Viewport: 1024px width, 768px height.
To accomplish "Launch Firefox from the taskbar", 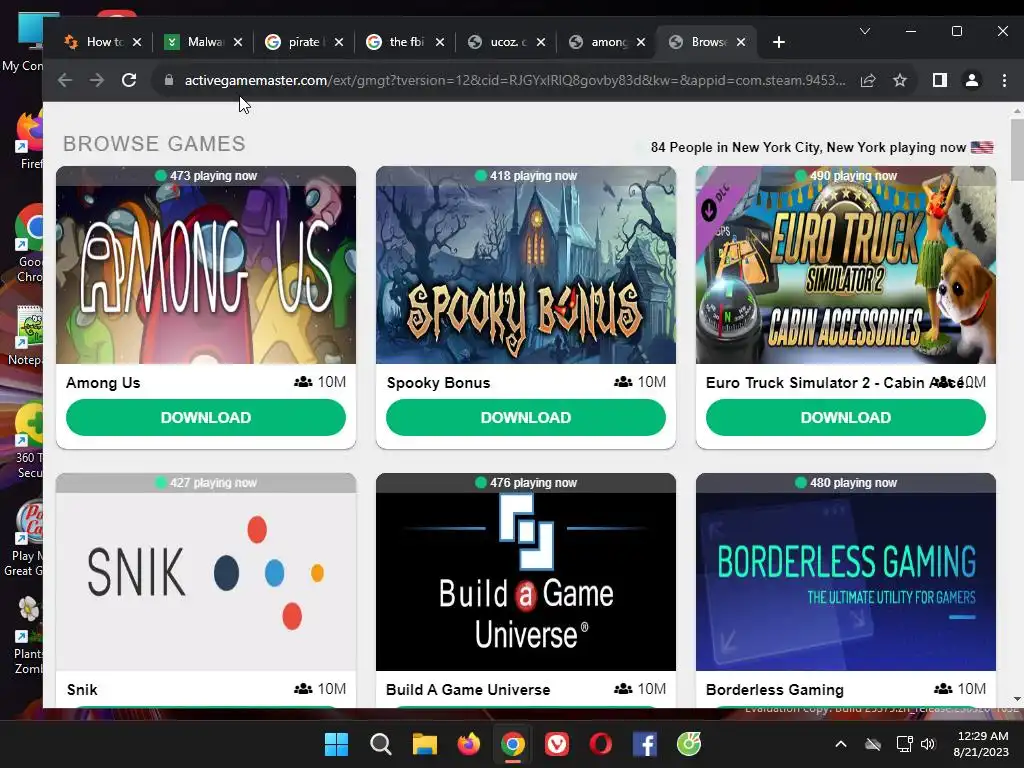I will point(468,744).
